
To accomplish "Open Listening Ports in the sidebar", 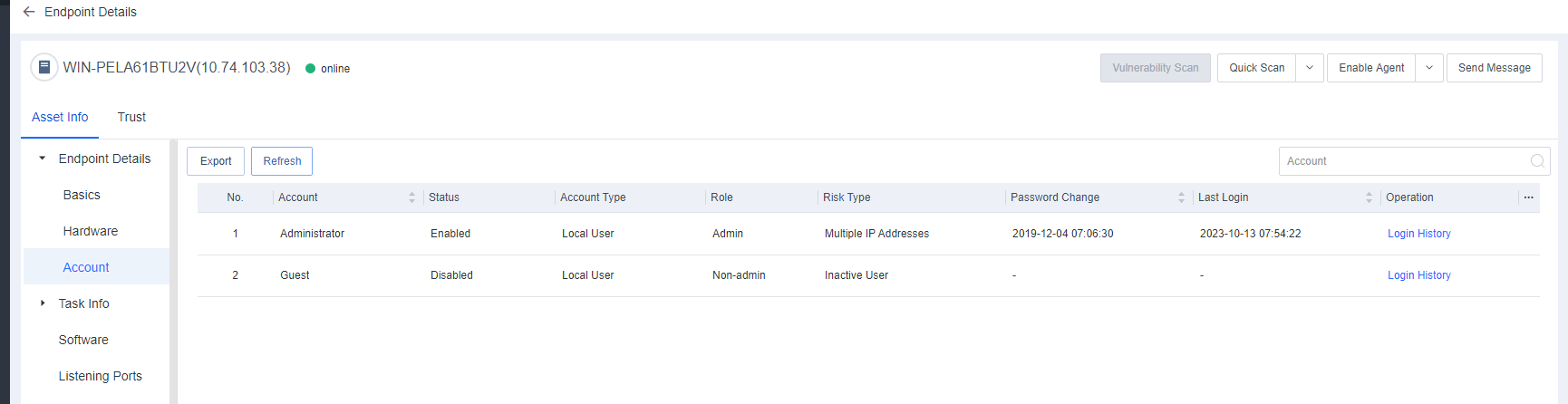I will click(x=100, y=376).
